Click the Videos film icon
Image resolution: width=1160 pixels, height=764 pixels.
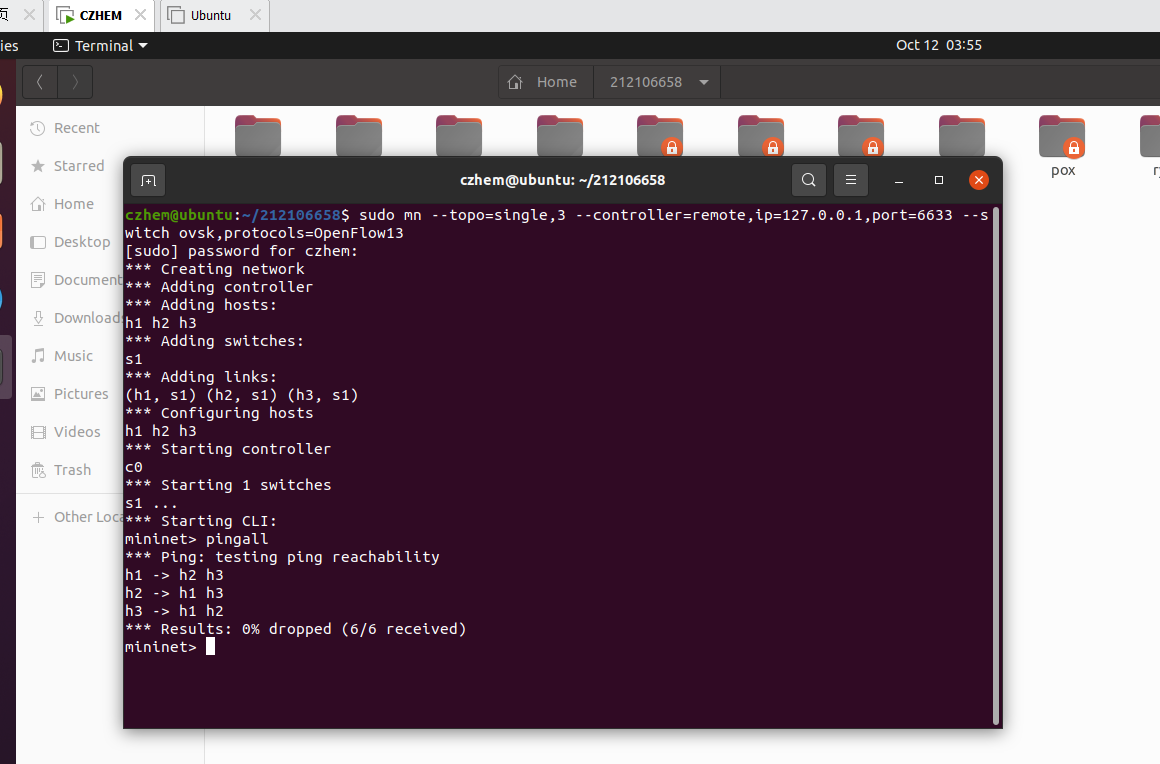point(38,432)
